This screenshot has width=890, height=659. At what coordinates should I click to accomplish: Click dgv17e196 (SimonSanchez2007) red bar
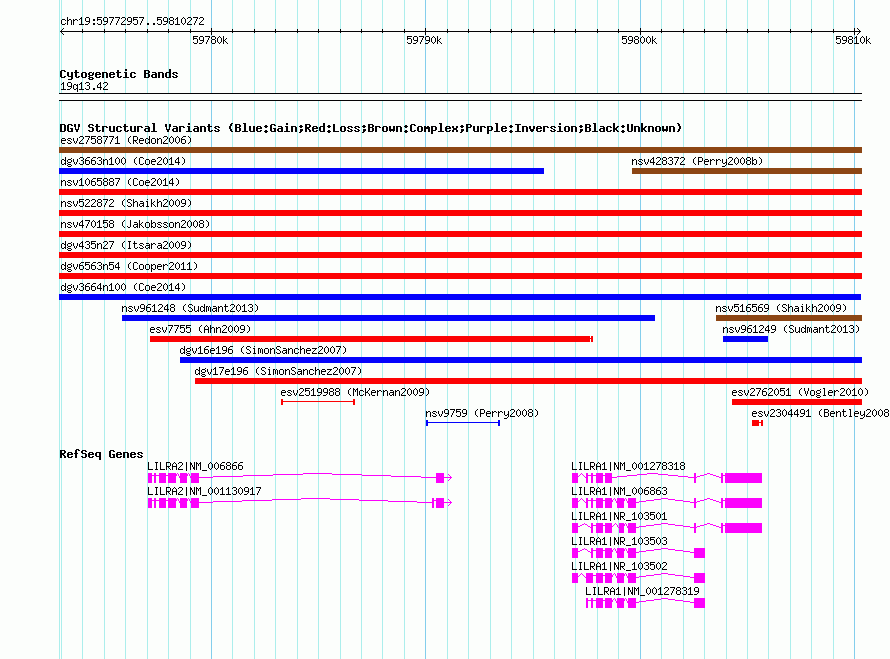point(528,381)
